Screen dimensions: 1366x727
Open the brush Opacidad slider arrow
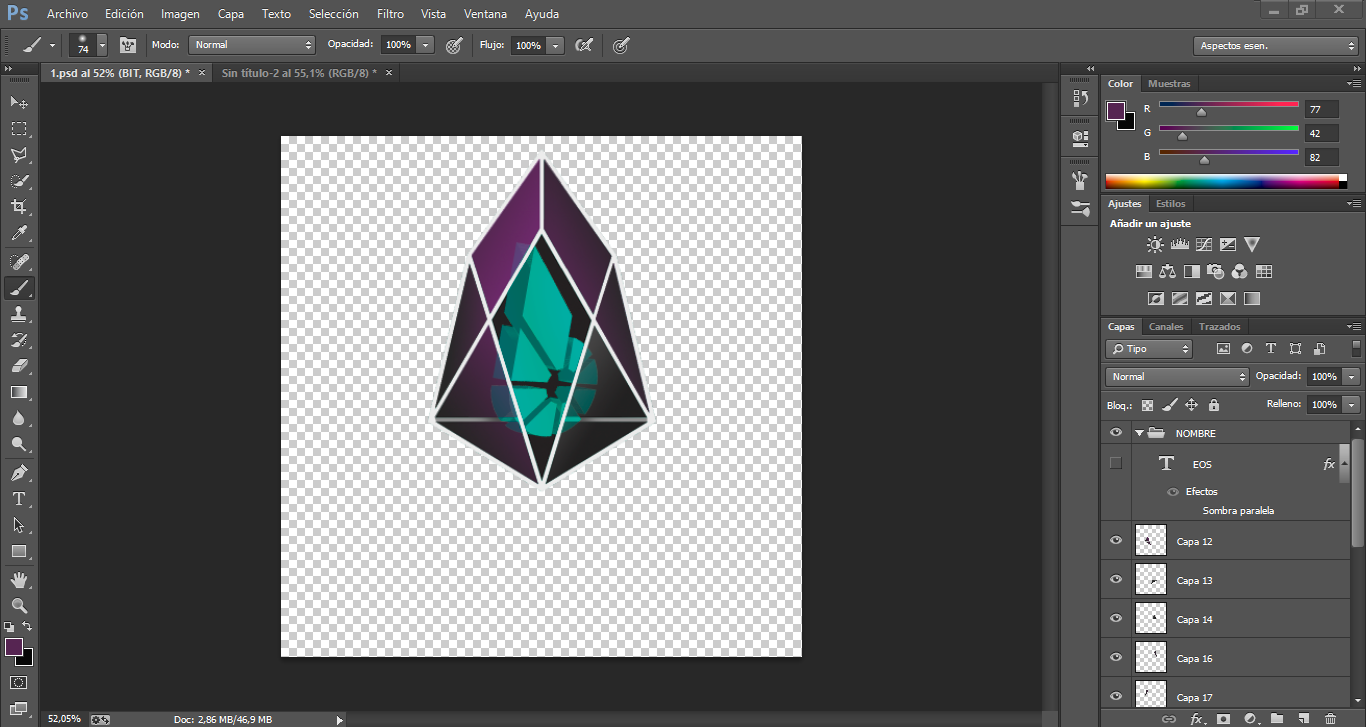[x=426, y=45]
